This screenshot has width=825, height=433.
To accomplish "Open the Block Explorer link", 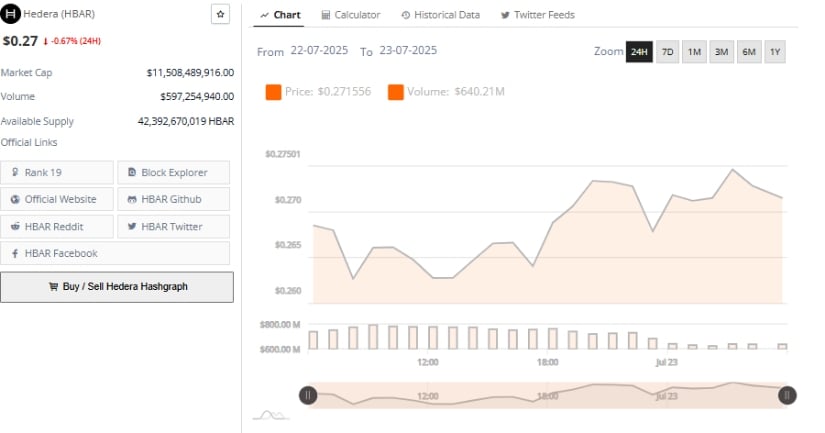I will (174, 172).
